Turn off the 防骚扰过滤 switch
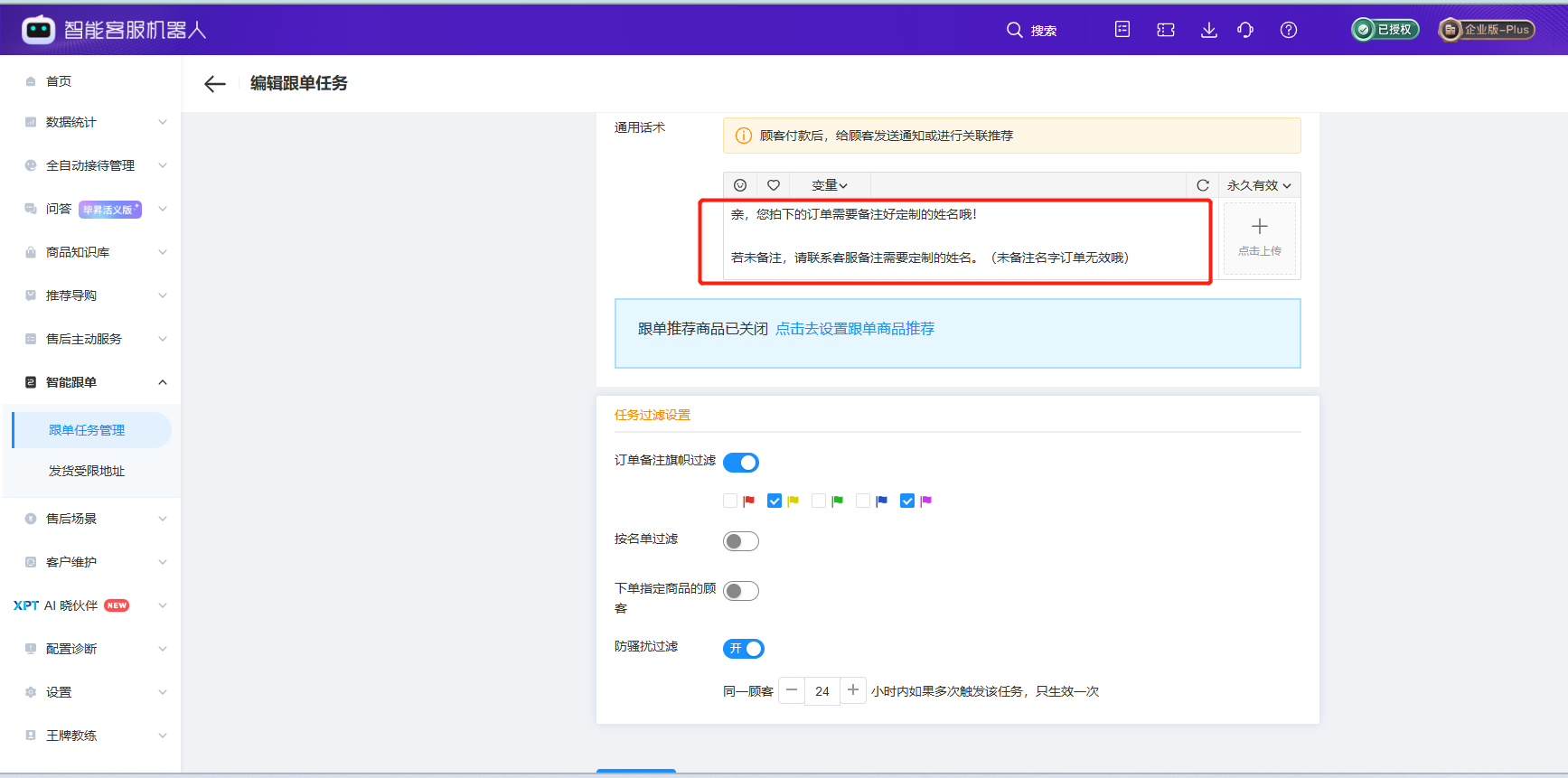Image resolution: width=1568 pixels, height=778 pixels. 744,649
